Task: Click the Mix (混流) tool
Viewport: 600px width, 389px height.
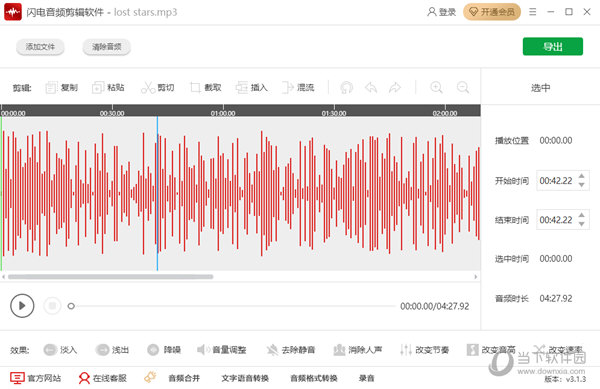Action: point(298,88)
